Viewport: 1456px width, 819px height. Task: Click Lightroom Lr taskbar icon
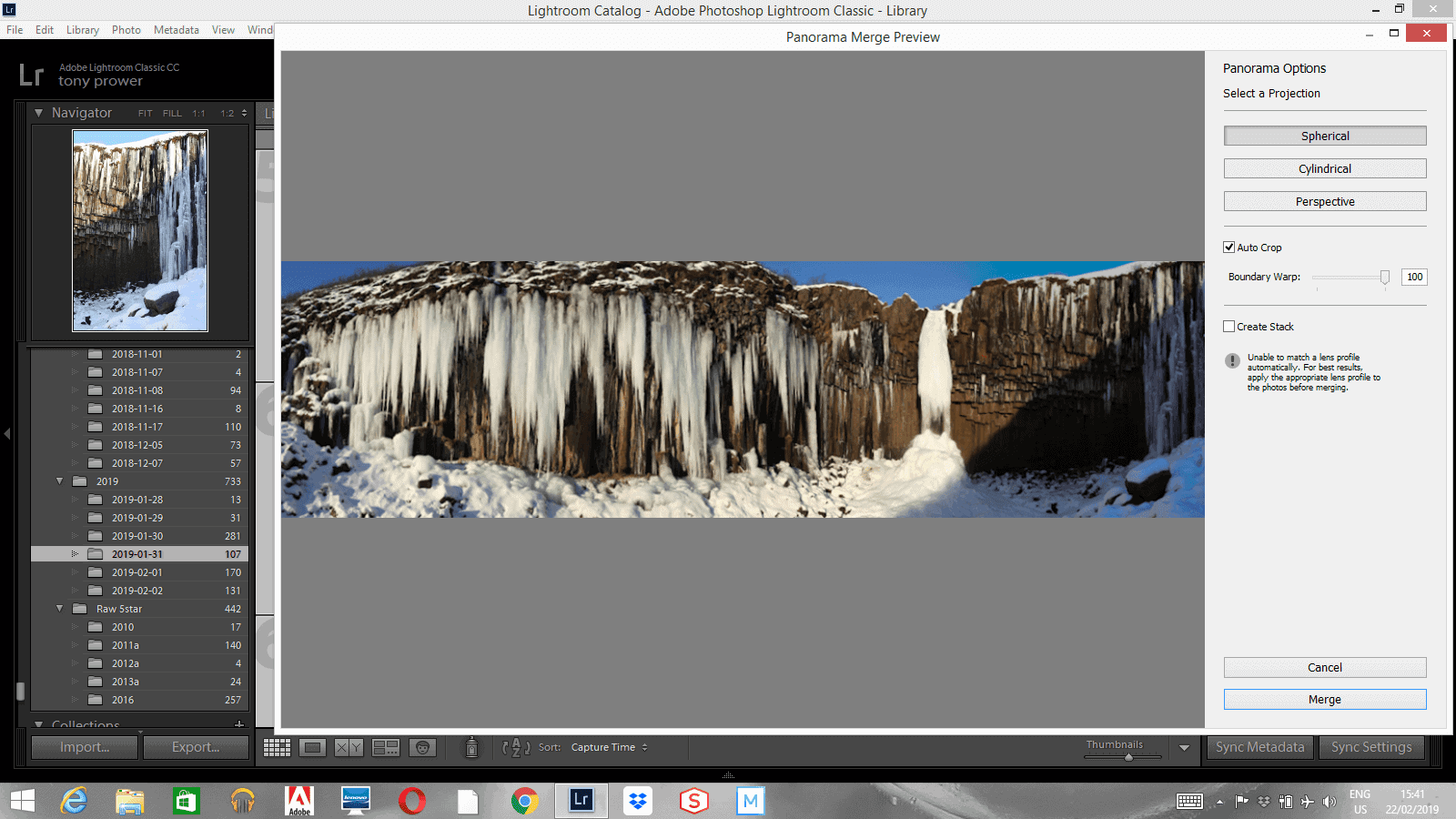[581, 801]
